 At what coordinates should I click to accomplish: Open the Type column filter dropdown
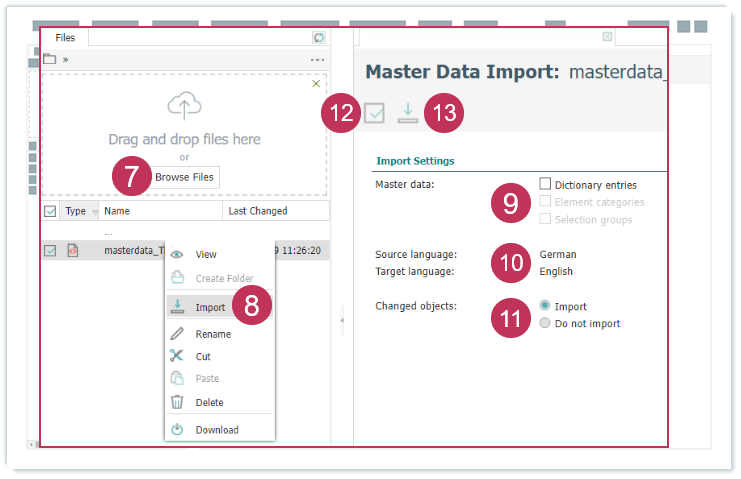[95, 212]
